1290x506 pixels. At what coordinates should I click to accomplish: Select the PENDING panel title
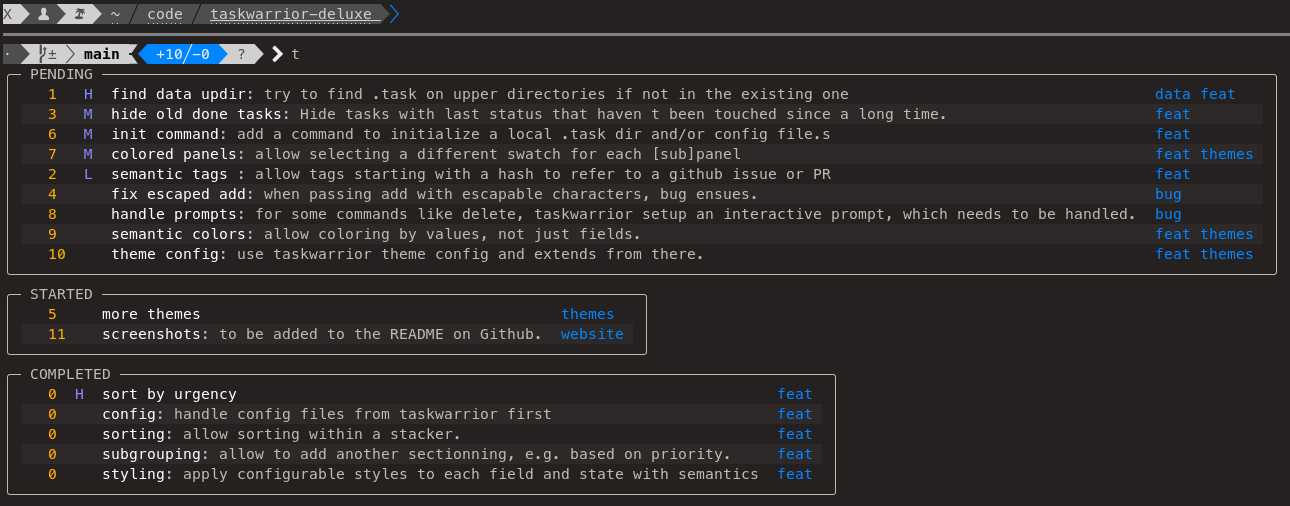click(x=61, y=74)
